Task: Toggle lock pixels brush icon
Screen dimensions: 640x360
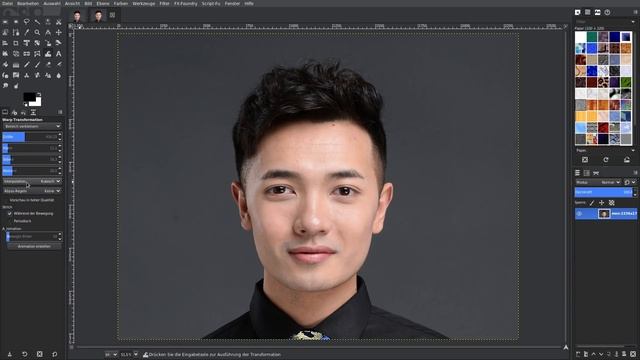Action: [592, 203]
